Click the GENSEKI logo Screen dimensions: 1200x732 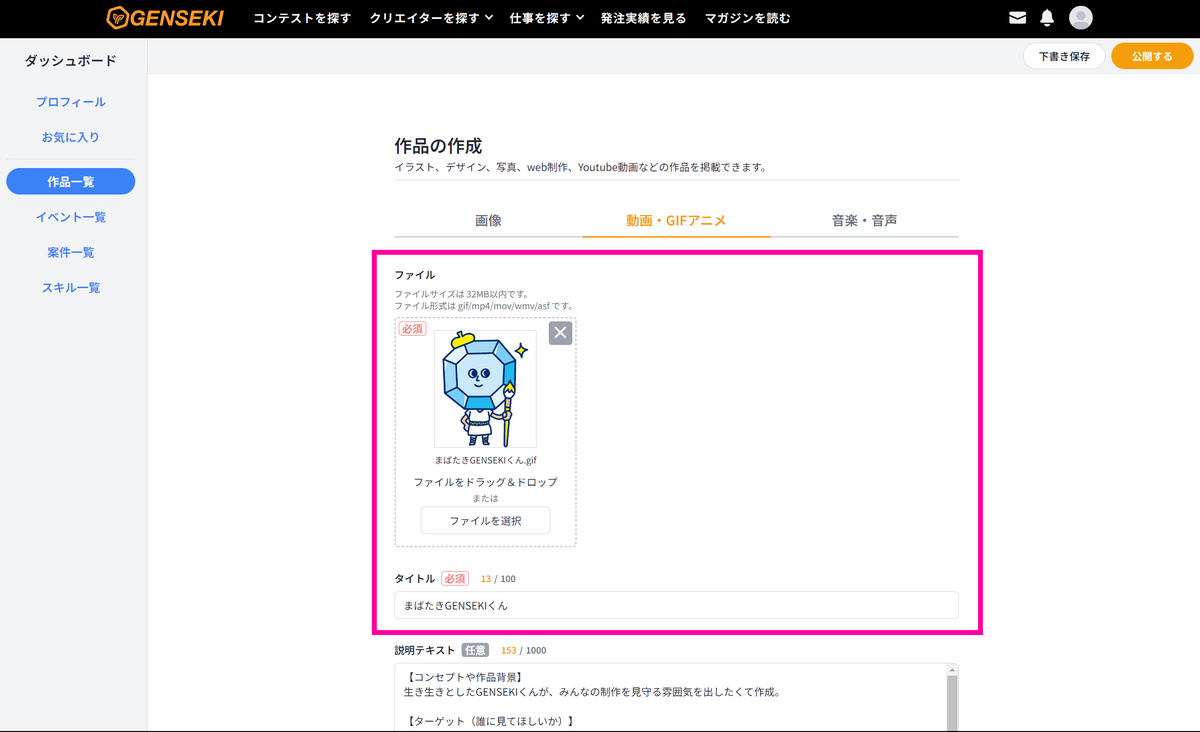[x=165, y=18]
